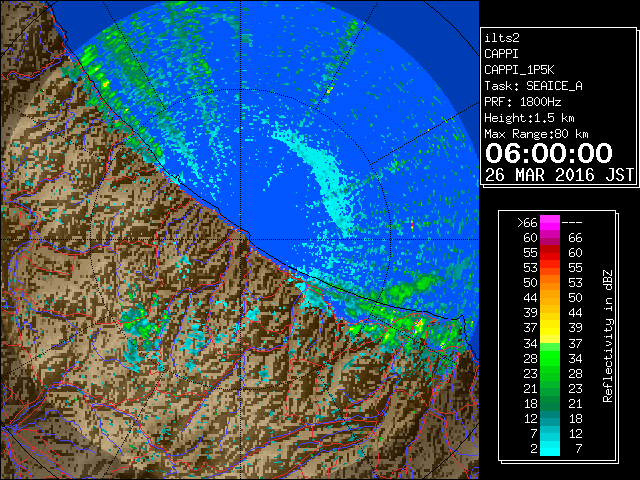640x480 pixels.
Task: Click the 'Height:1.5 km' label
Action: pos(529,118)
